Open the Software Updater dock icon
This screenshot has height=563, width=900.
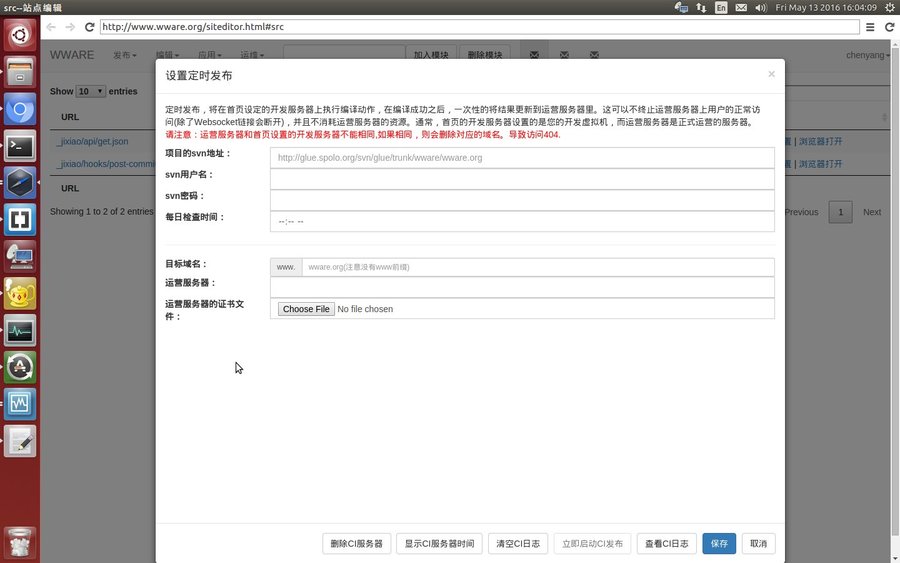click(20, 367)
